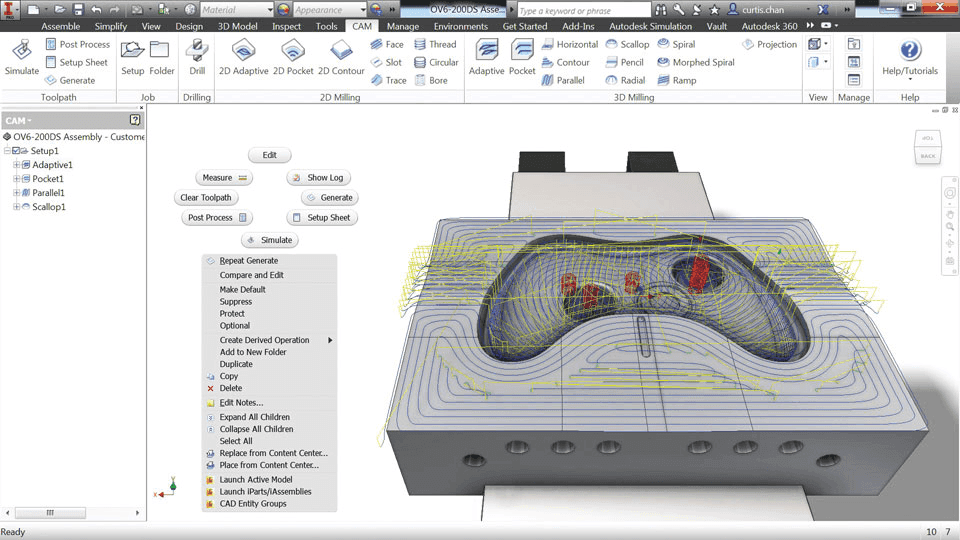This screenshot has width=960, height=540.
Task: Choose the Pencil 3D milling strategy
Action: [x=624, y=62]
